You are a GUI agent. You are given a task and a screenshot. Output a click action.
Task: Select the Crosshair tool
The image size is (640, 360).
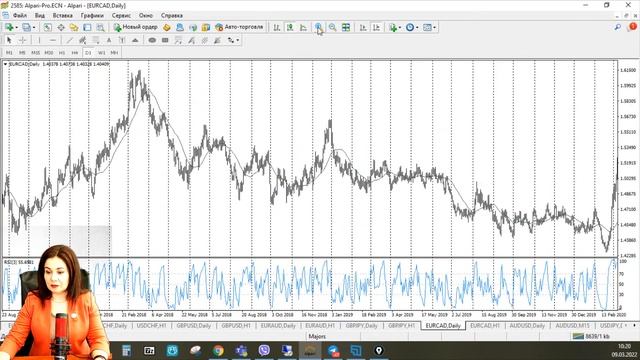click(x=22, y=40)
